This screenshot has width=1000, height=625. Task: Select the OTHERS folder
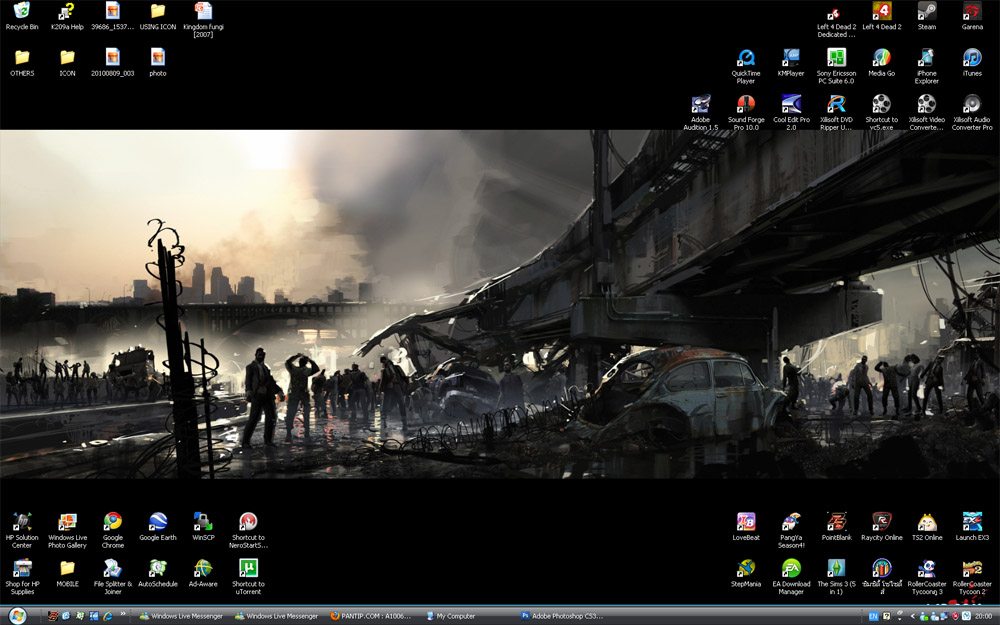point(22,62)
